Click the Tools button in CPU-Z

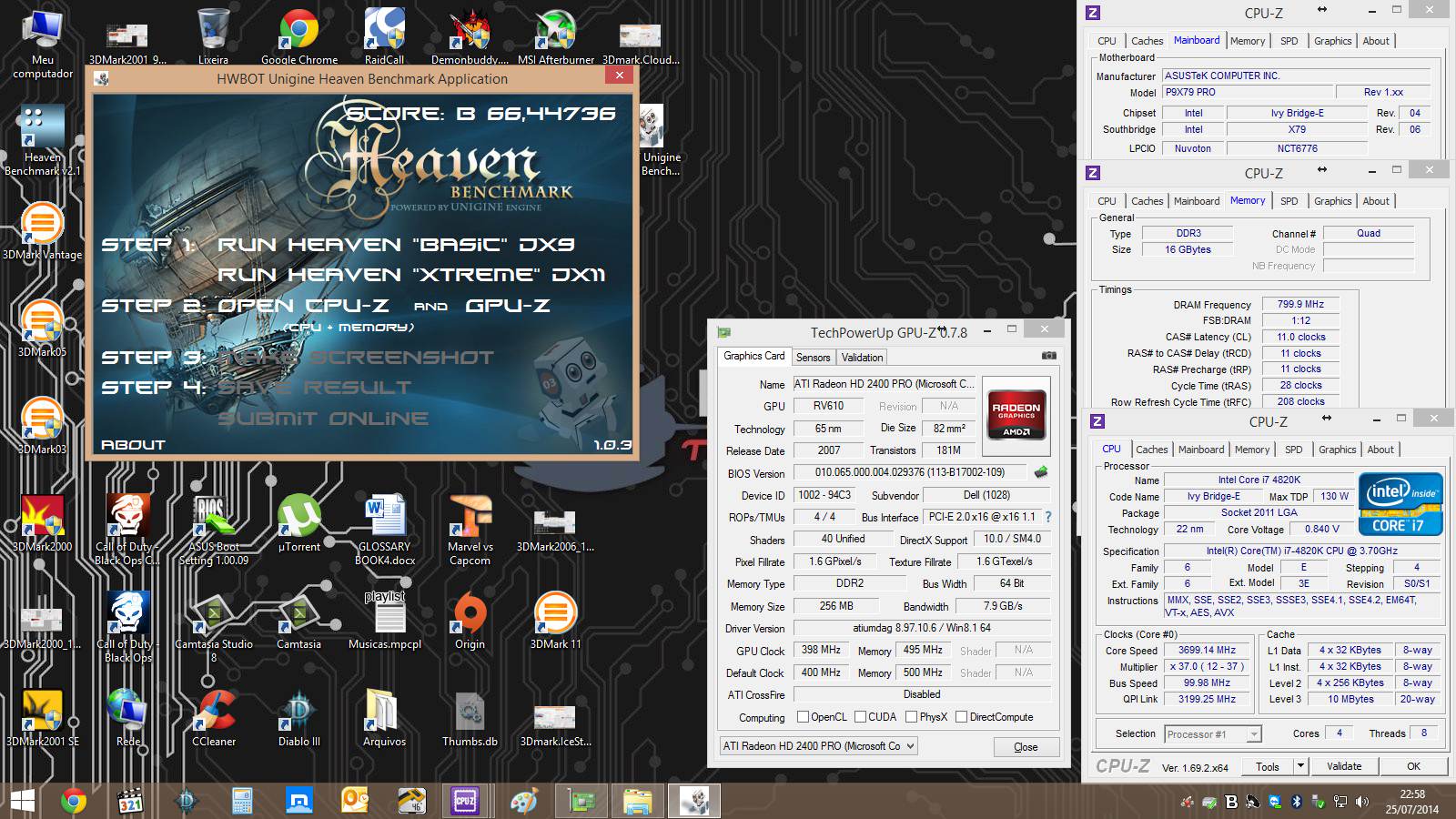[x=1267, y=766]
